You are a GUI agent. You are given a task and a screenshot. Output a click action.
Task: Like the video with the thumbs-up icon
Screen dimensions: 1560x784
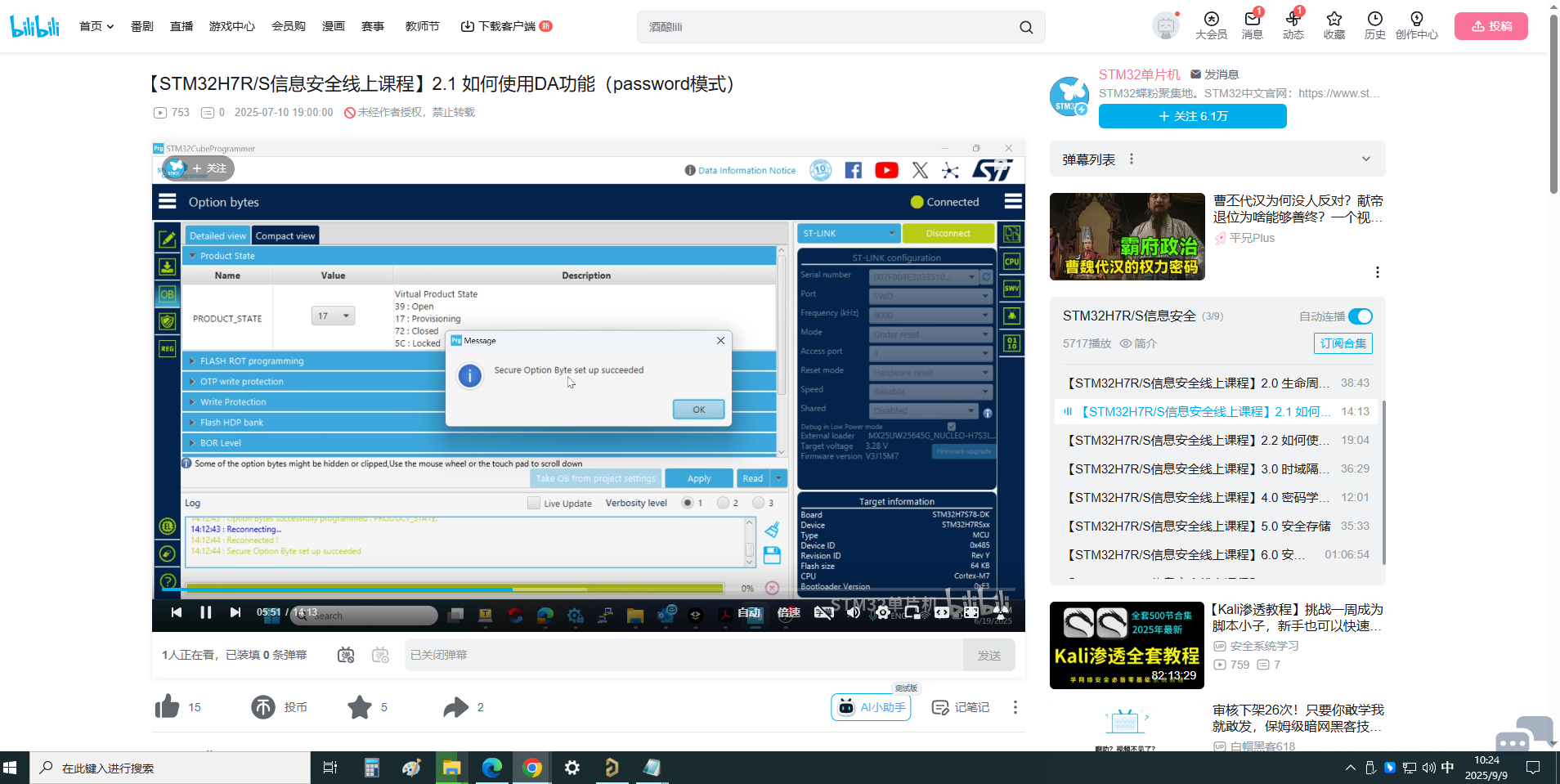click(167, 707)
